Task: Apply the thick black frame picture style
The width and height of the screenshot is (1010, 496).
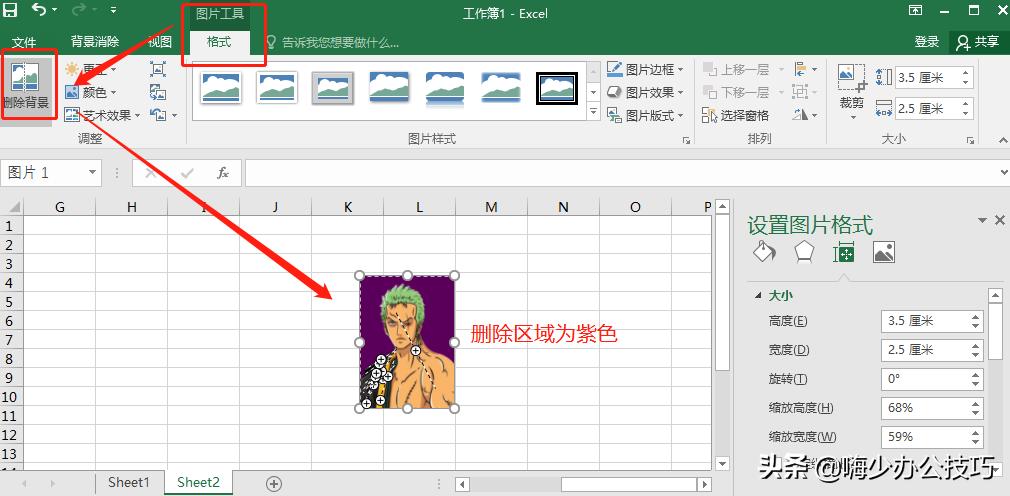Action: point(557,88)
